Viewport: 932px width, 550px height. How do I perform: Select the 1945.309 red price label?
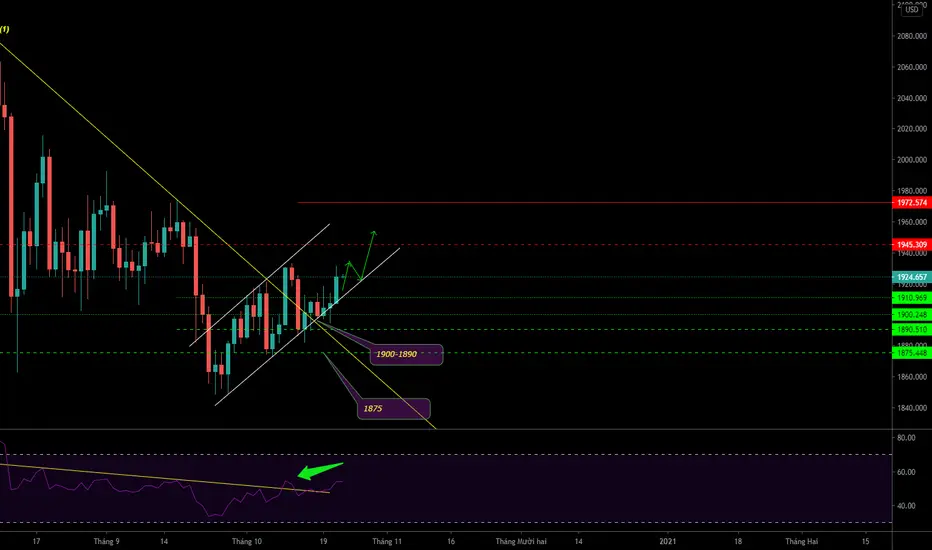[912, 244]
